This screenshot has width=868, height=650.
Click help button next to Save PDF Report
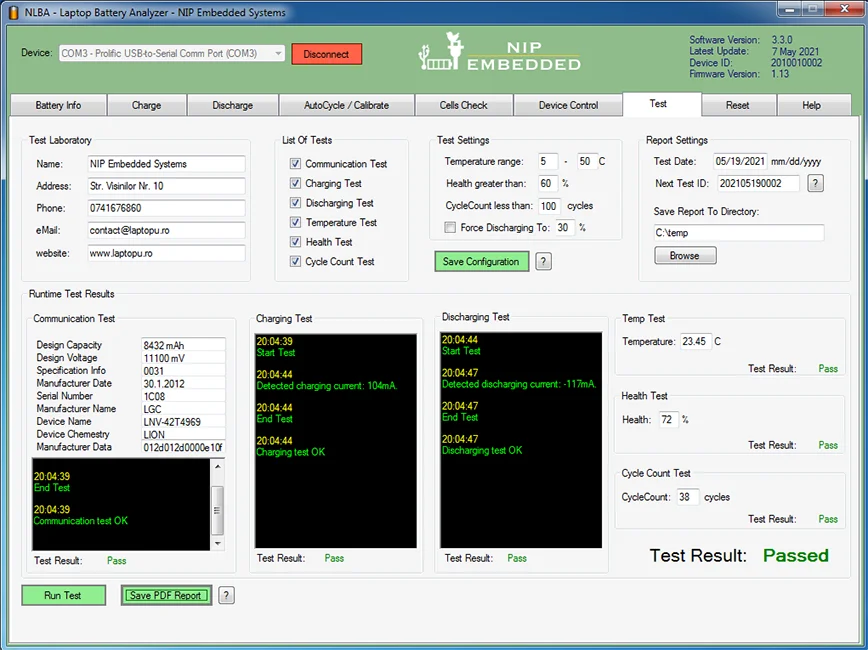pyautogui.click(x=227, y=596)
